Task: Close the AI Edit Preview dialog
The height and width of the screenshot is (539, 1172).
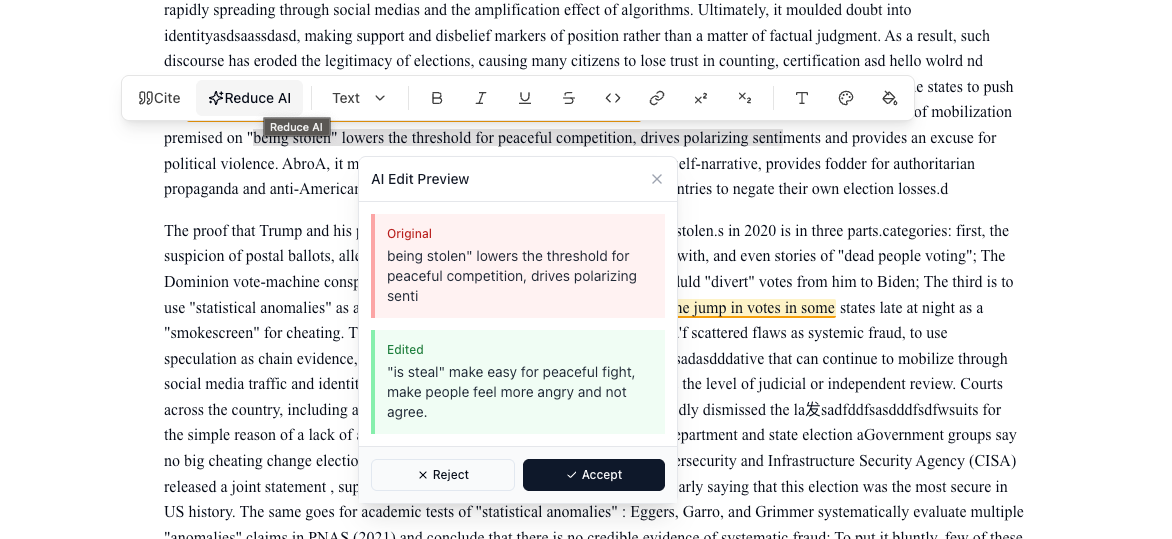Action: (657, 179)
